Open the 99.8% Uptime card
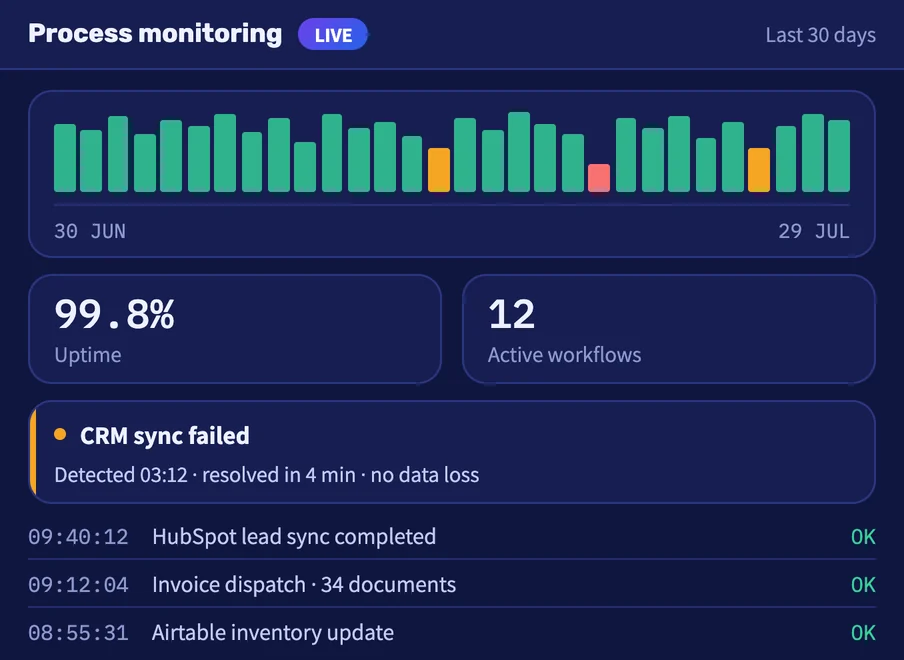 235,329
